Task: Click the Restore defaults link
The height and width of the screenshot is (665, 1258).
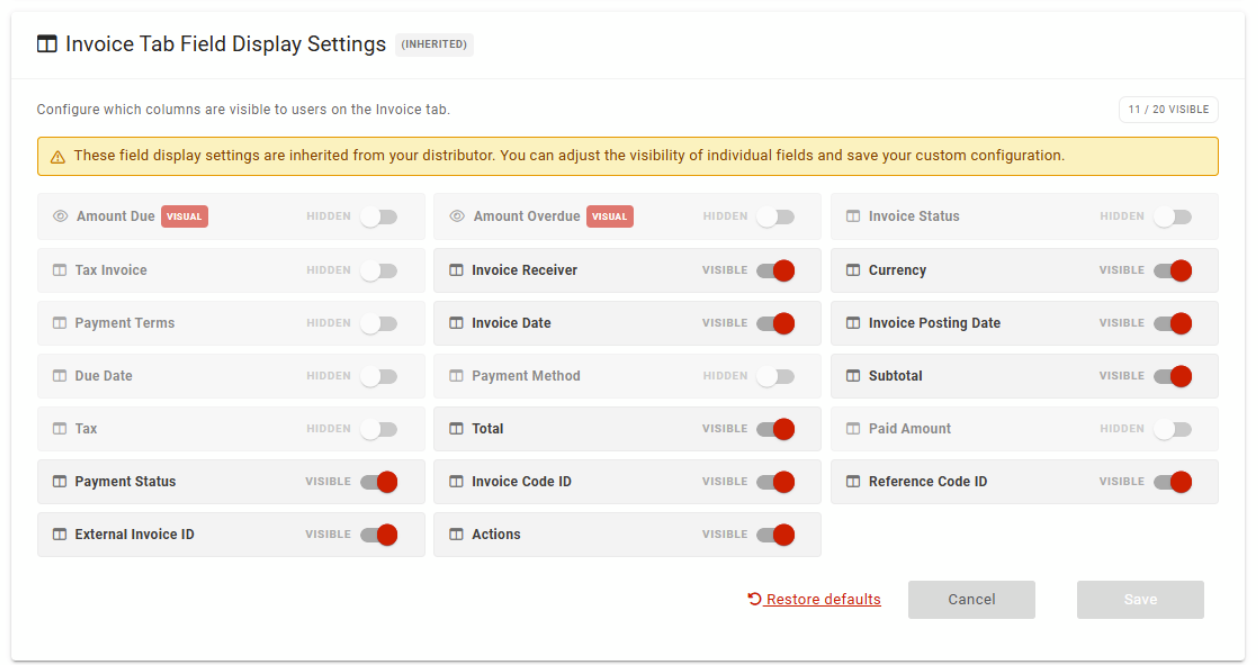Action: [814, 599]
